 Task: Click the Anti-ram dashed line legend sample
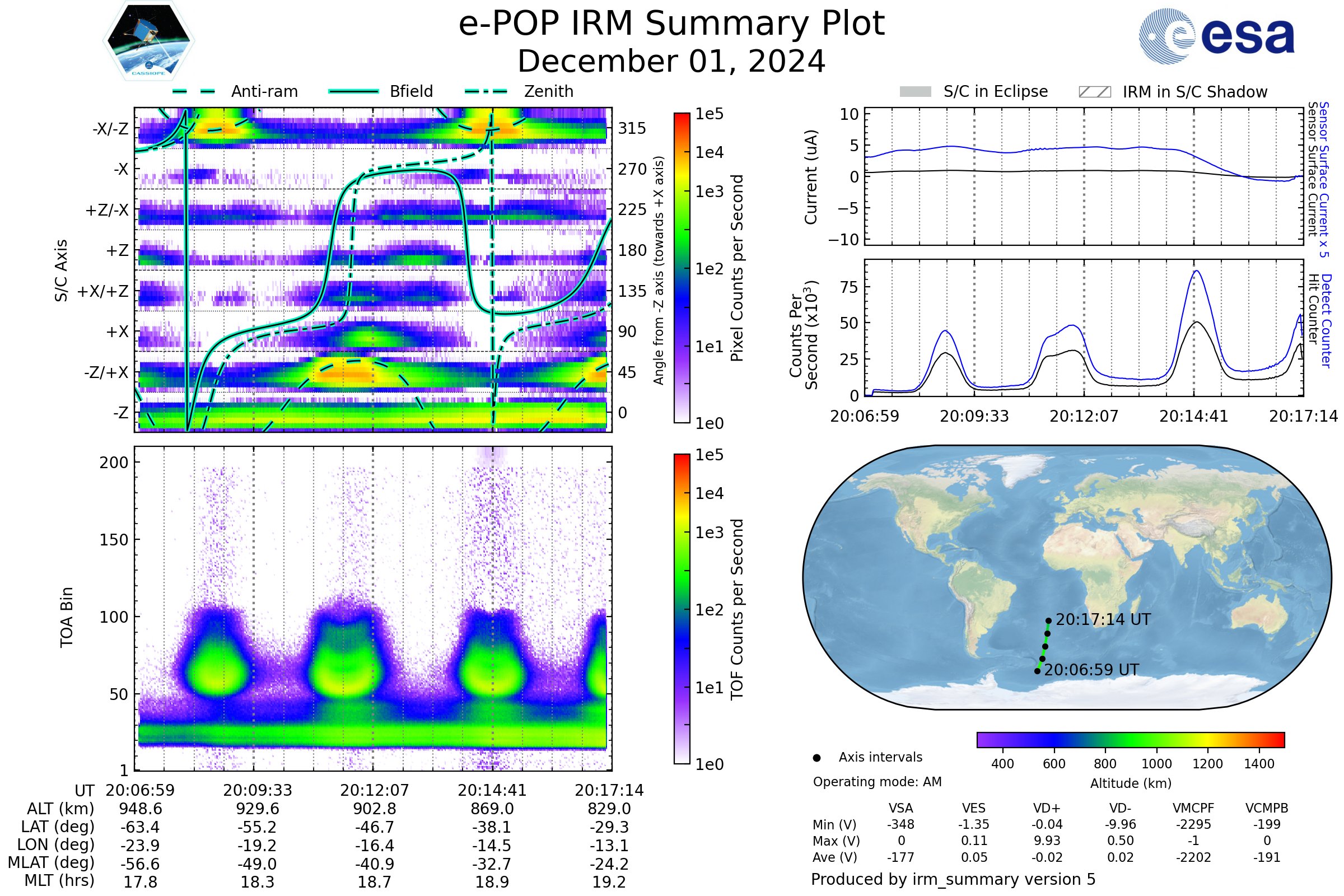point(194,91)
